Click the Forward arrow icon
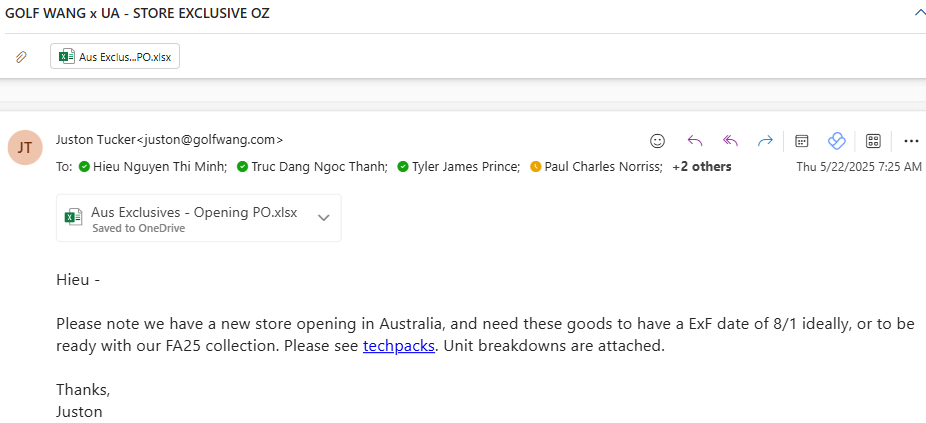Screen dimensions: 926x423 click(x=765, y=141)
